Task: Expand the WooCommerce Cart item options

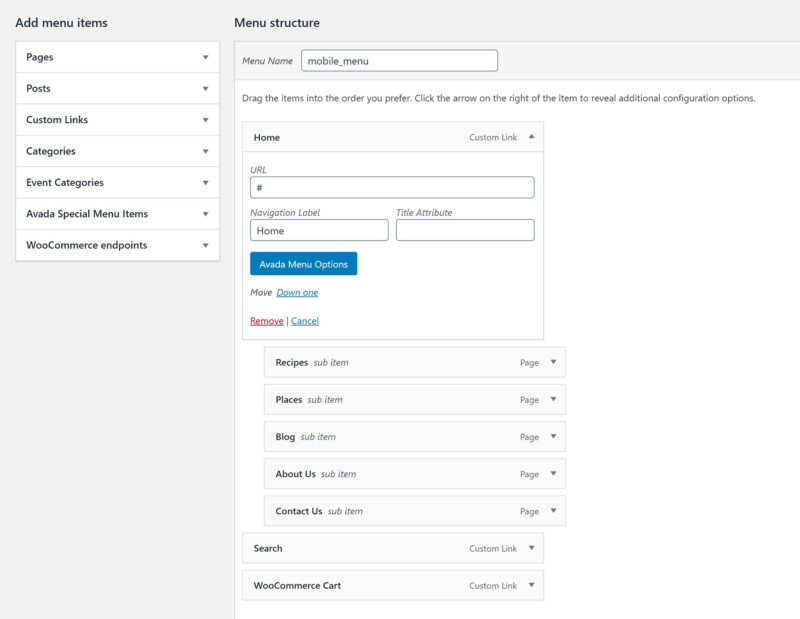Action: coord(531,585)
